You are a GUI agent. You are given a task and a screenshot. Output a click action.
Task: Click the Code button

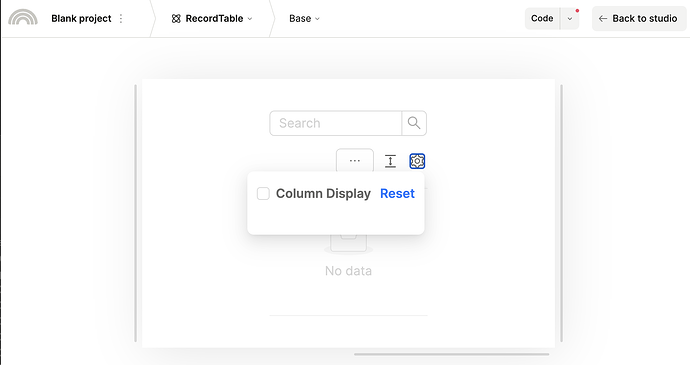pyautogui.click(x=542, y=18)
